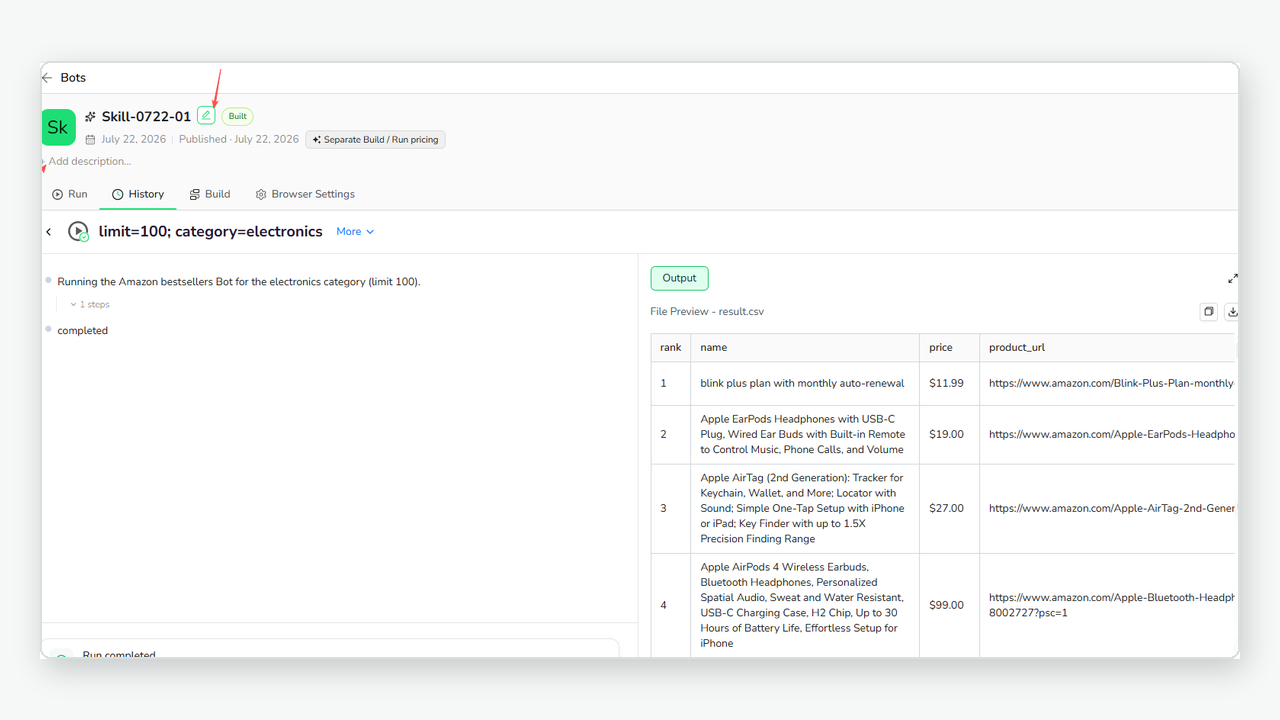The image size is (1280, 720).
Task: Select the $99.00 price cell
Action: 950,605
